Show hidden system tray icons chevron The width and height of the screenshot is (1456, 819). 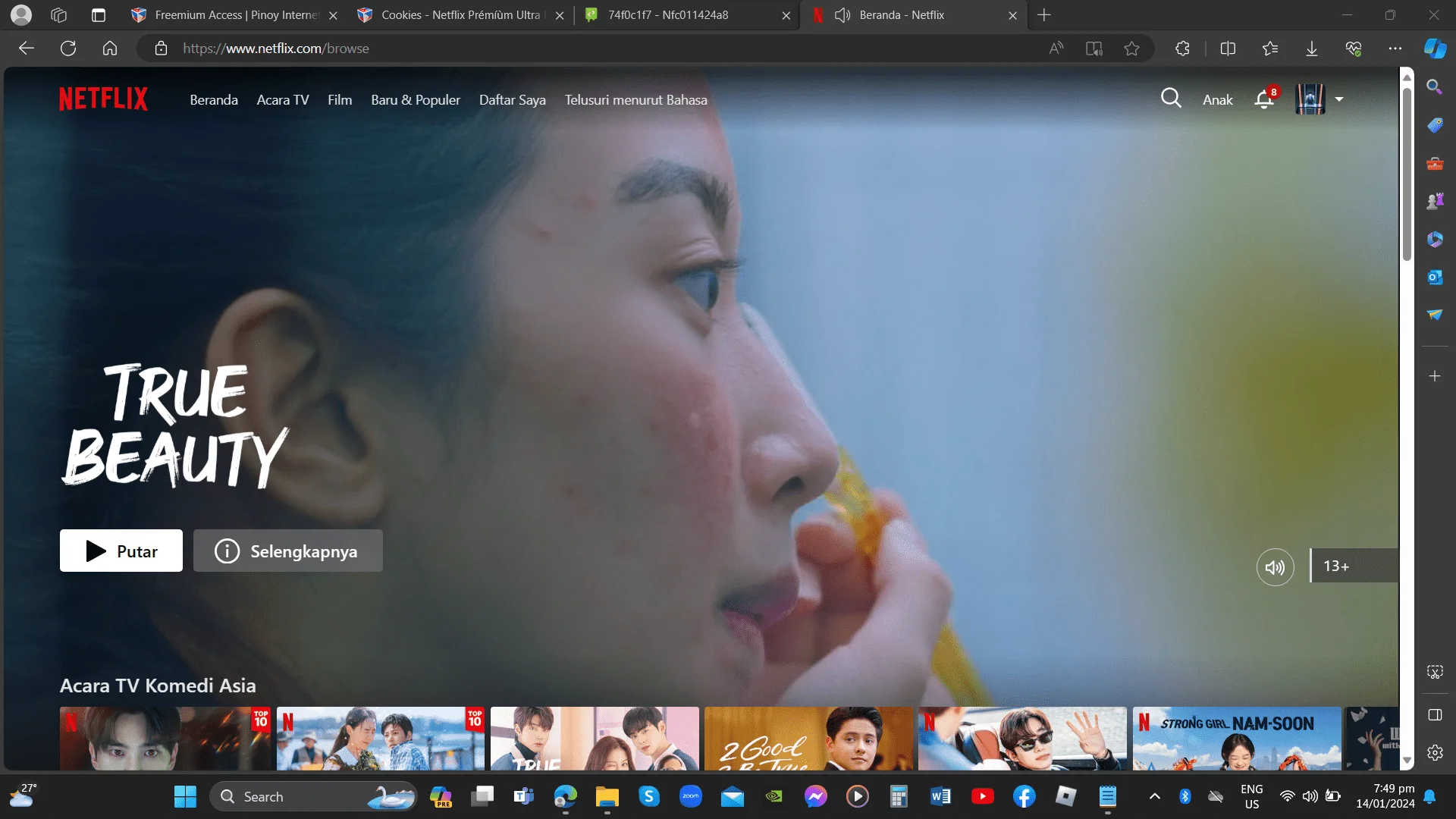pyautogui.click(x=1154, y=796)
